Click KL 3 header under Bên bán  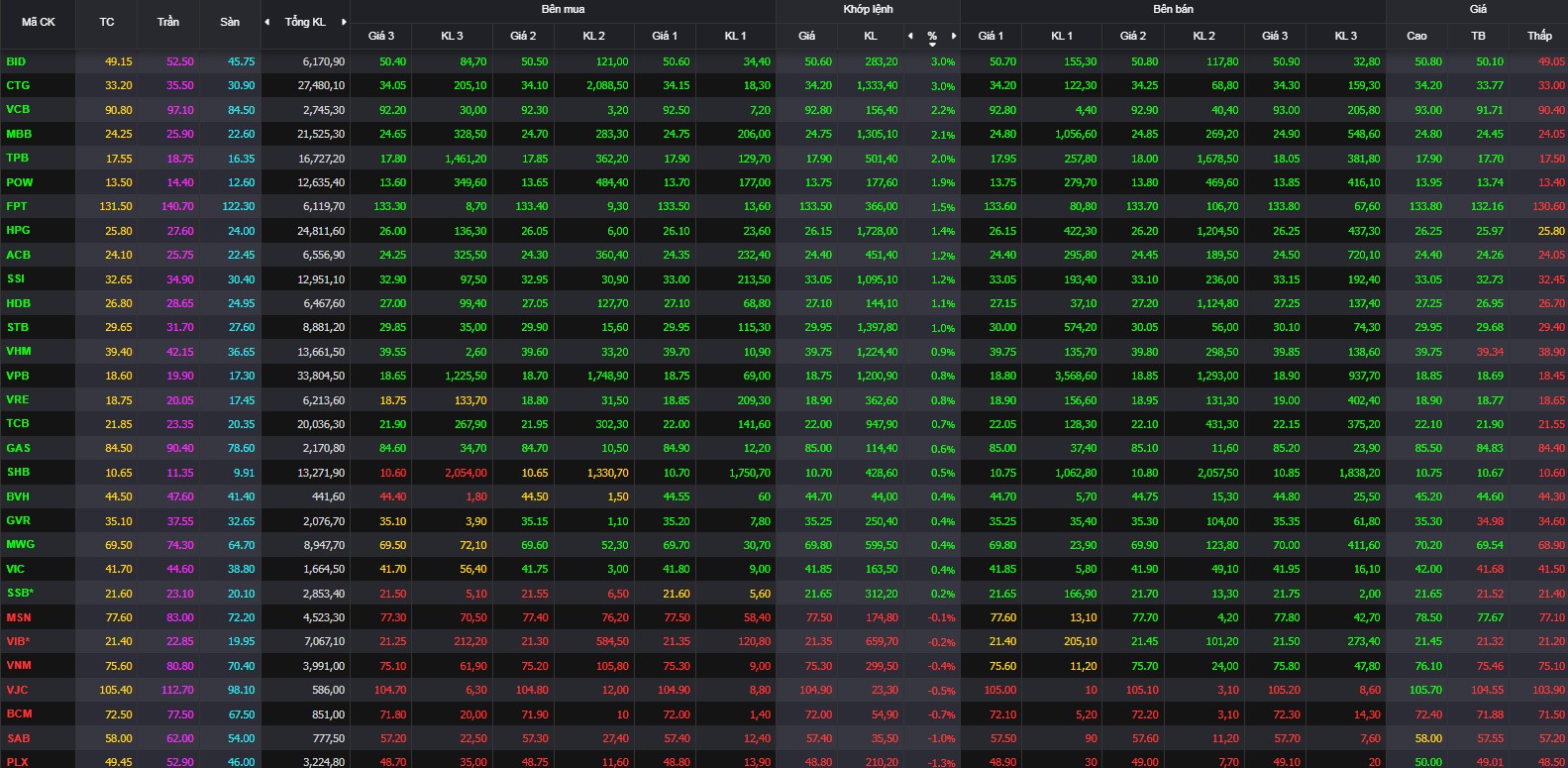pyautogui.click(x=1345, y=36)
